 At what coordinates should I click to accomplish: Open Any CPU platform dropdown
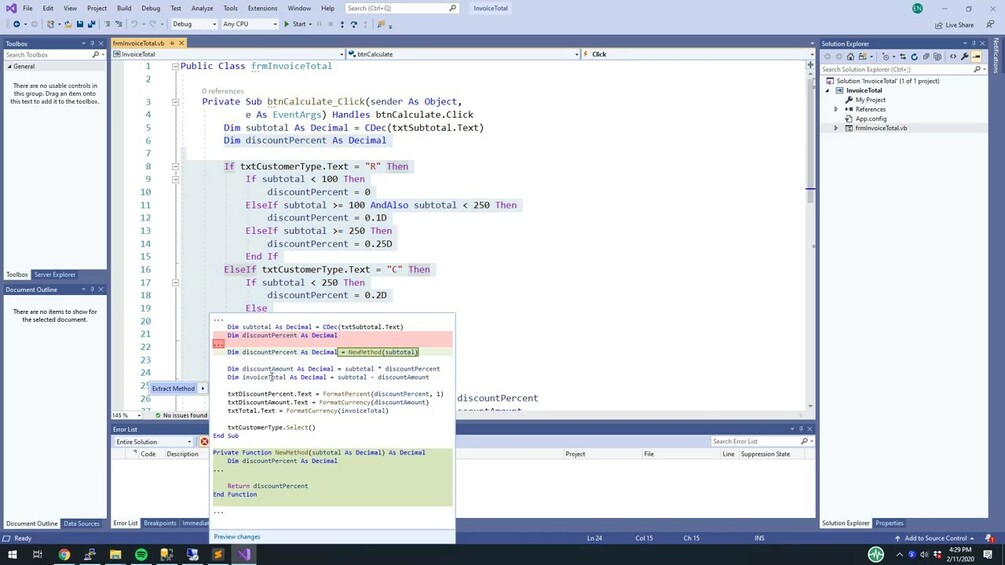(x=249, y=24)
